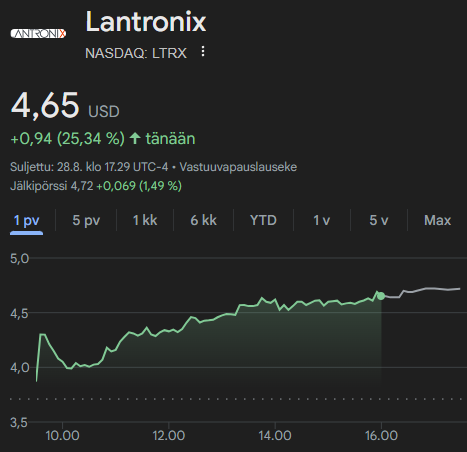This screenshot has width=467, height=452.
Task: Click the 3,5 price axis label
Action: (19, 423)
